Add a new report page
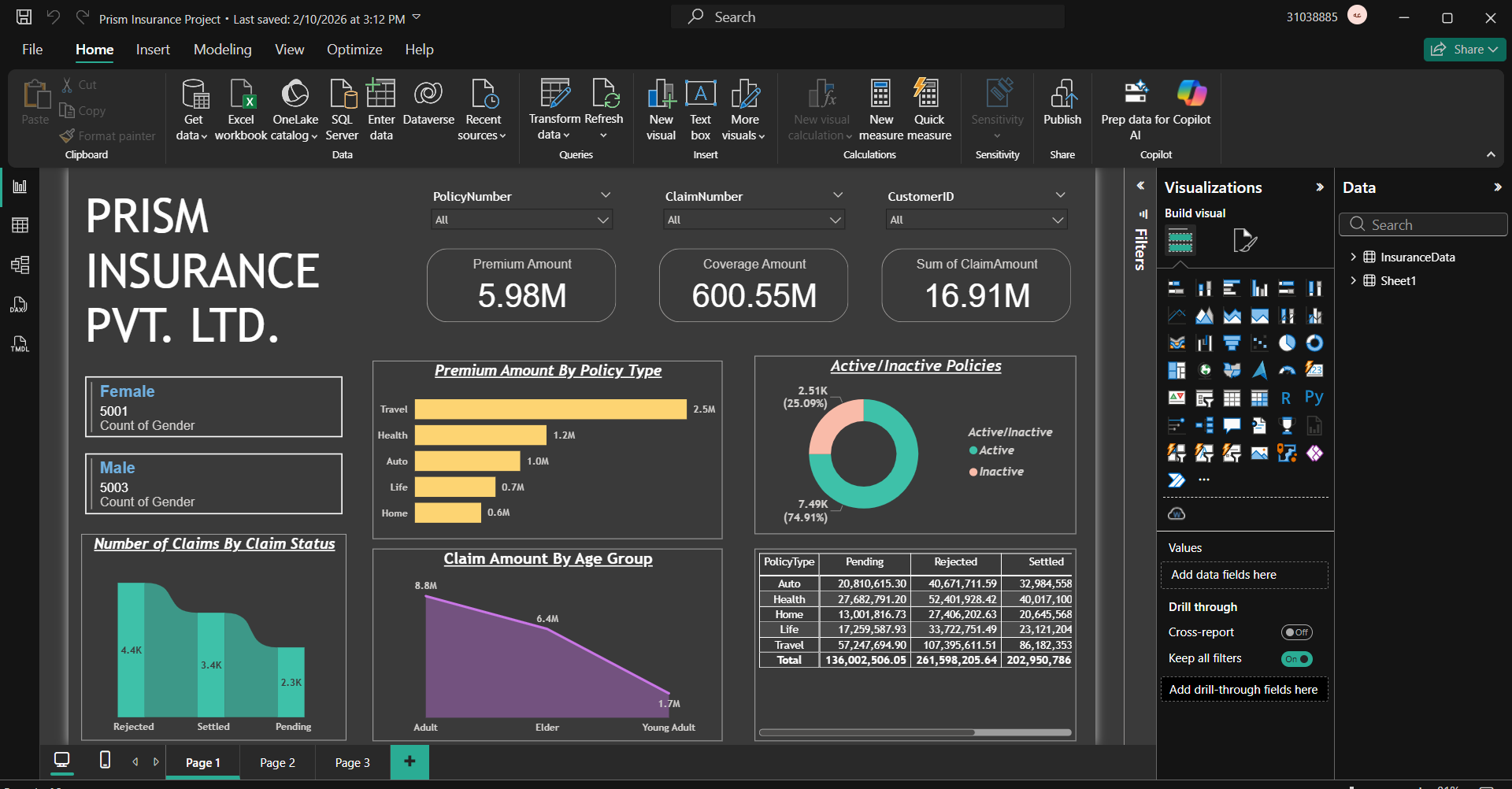 point(409,761)
